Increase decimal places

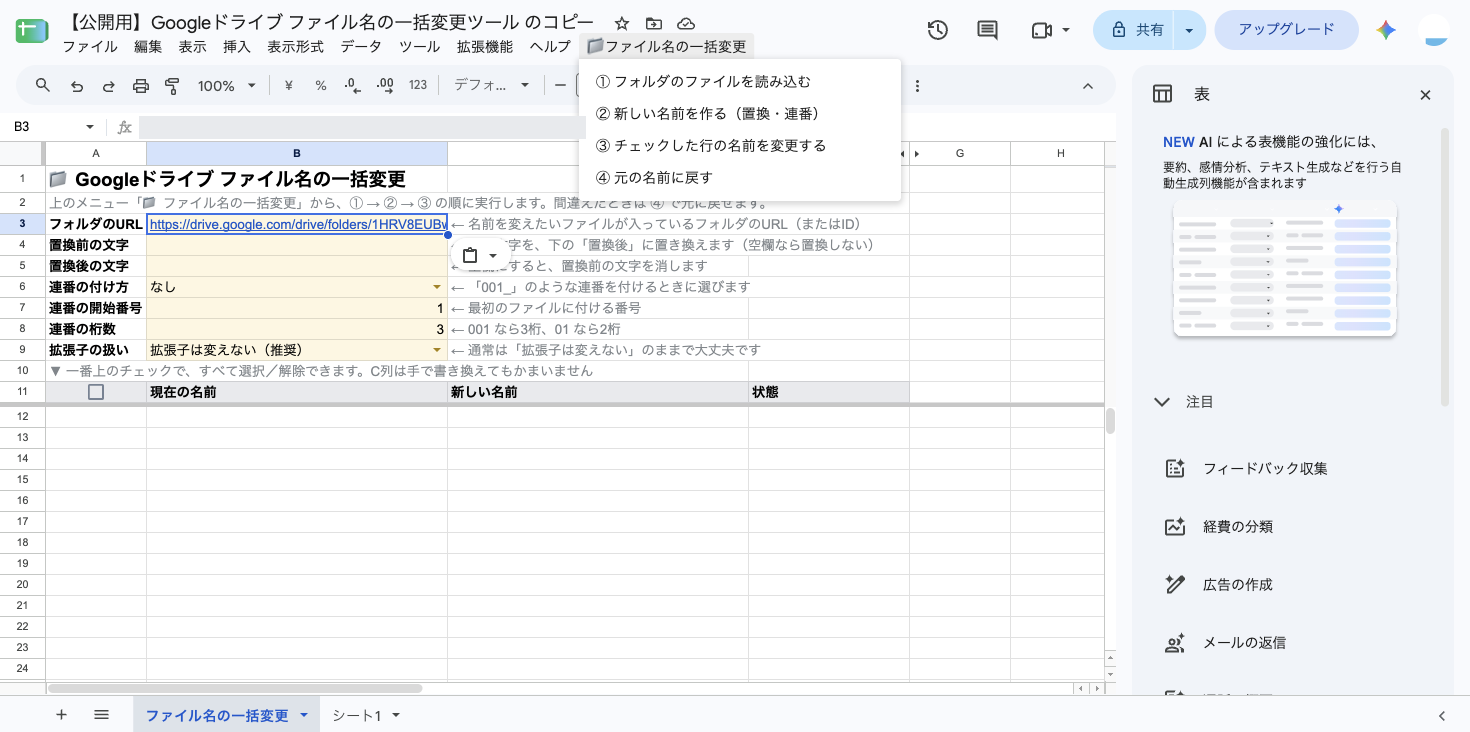point(384,85)
